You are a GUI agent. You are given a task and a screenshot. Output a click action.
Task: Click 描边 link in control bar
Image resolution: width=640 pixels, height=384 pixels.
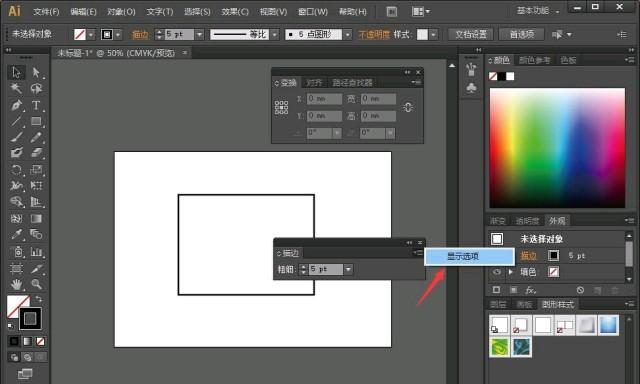click(140, 35)
